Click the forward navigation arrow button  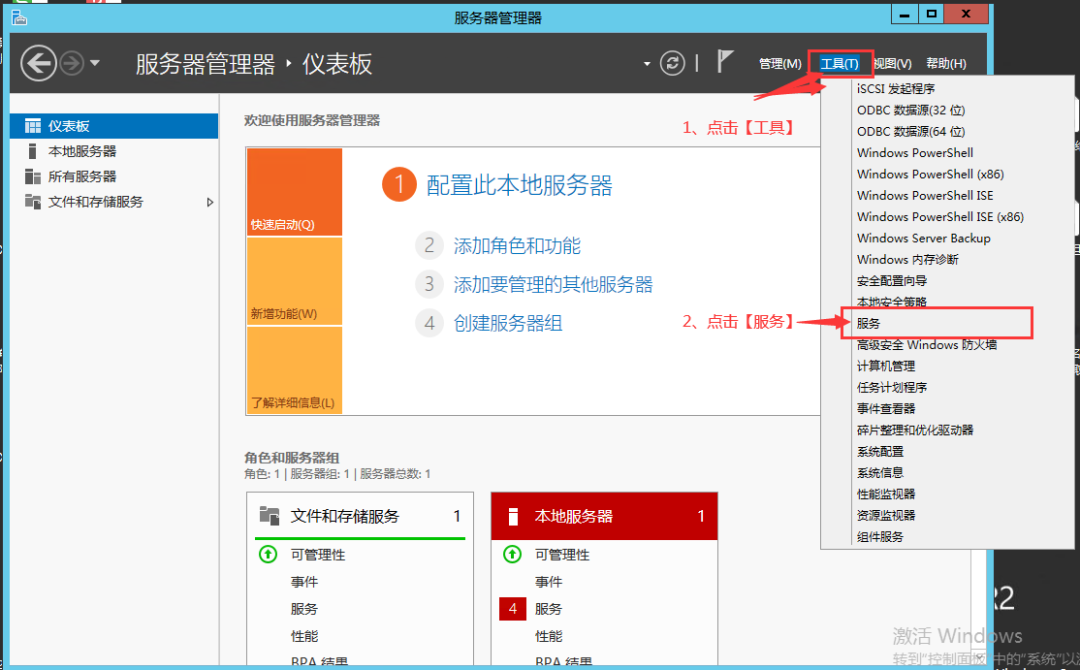pos(71,64)
